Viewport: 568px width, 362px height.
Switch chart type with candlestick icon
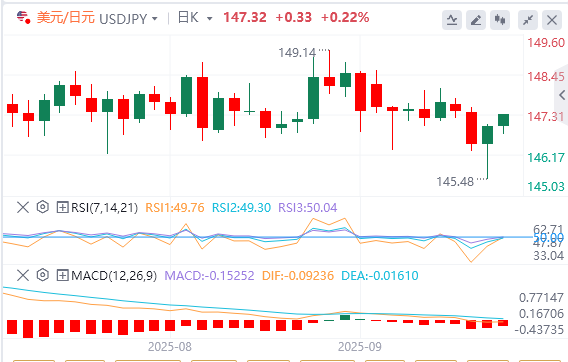(500, 20)
